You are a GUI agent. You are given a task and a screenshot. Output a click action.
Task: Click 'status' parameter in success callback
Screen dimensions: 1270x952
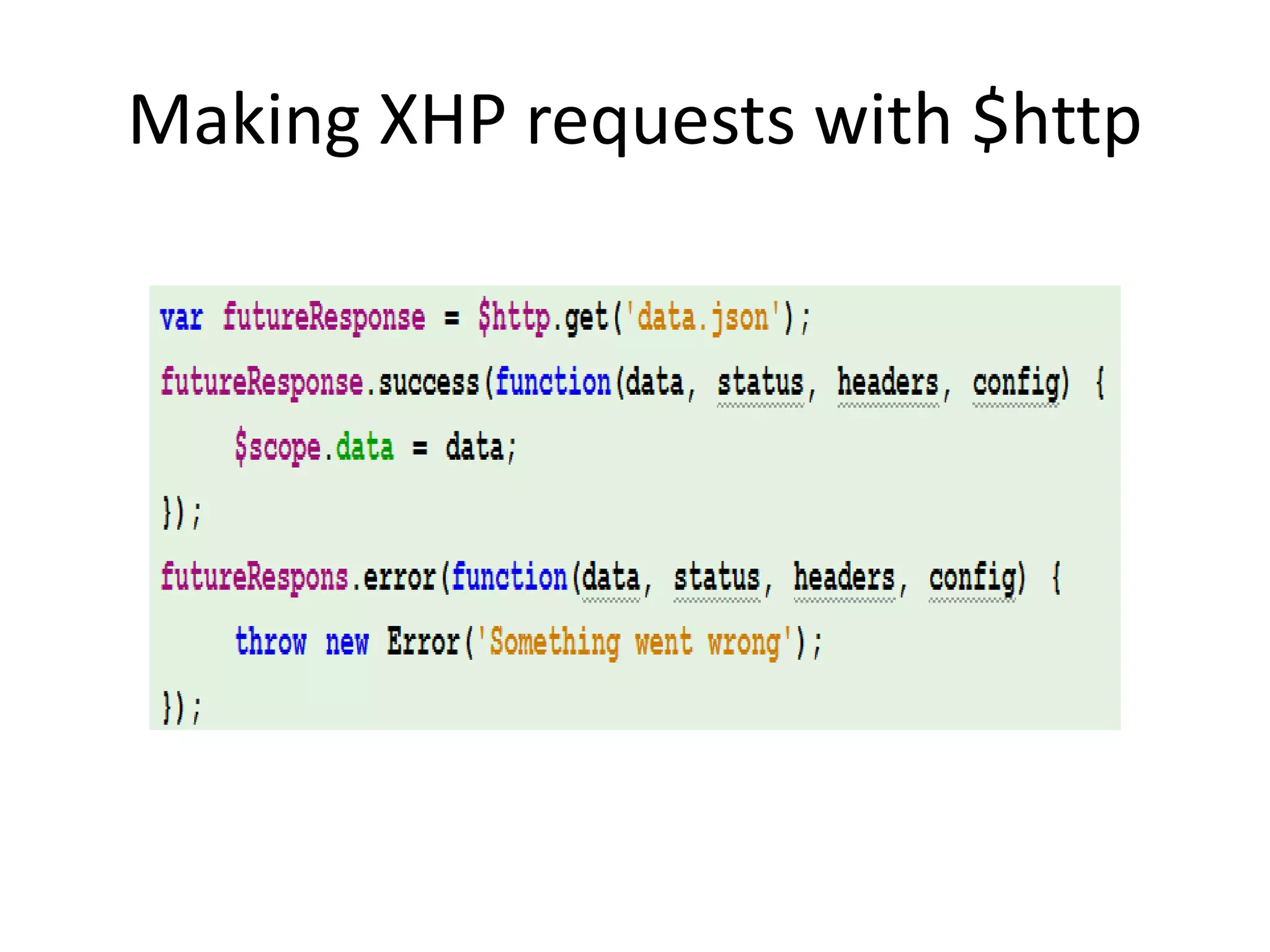point(760,382)
